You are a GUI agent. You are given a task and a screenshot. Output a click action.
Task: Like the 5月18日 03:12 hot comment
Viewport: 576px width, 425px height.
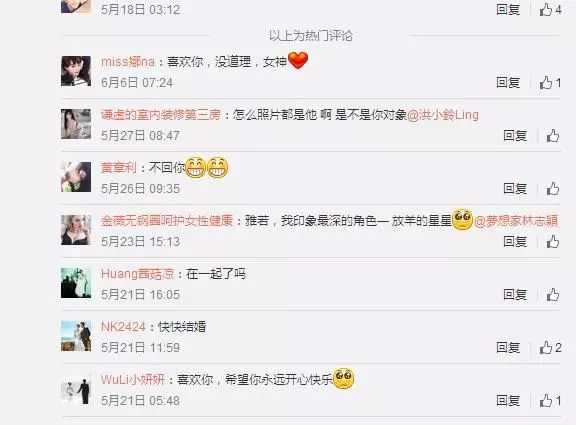coord(550,9)
